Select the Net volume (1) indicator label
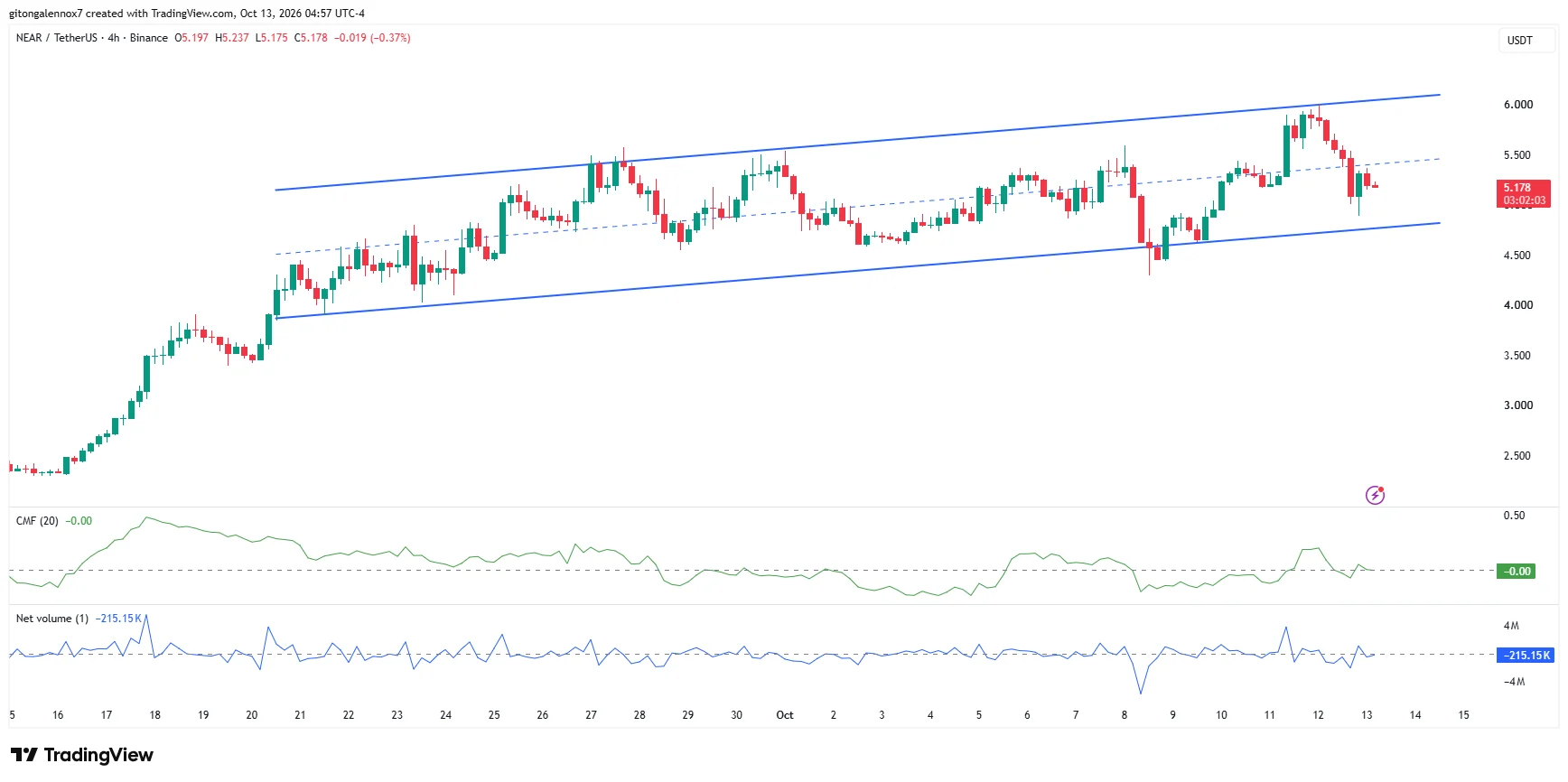Screen dimensions: 1568x782 tap(52, 619)
